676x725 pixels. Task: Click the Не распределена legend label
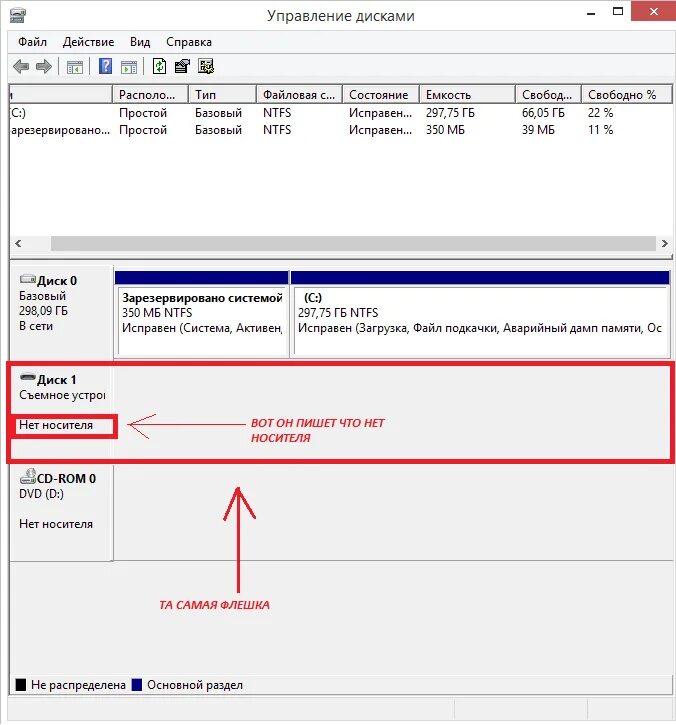click(x=78, y=685)
